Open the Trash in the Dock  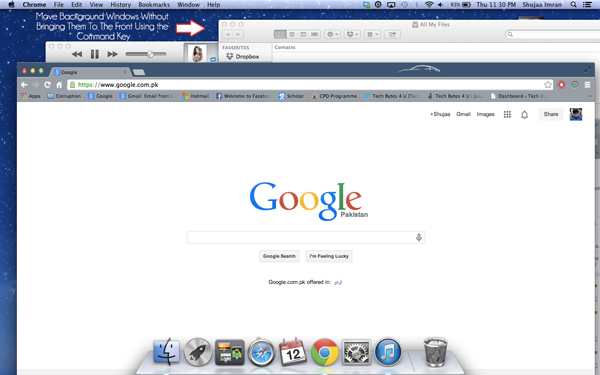[435, 352]
